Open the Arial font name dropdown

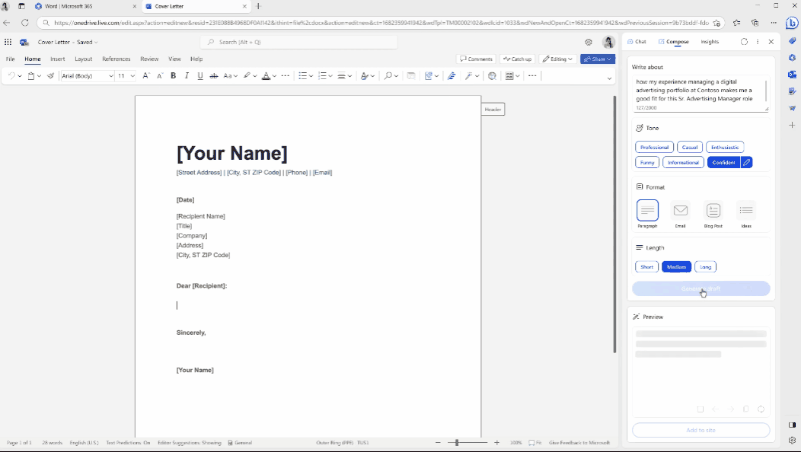(x=86, y=76)
